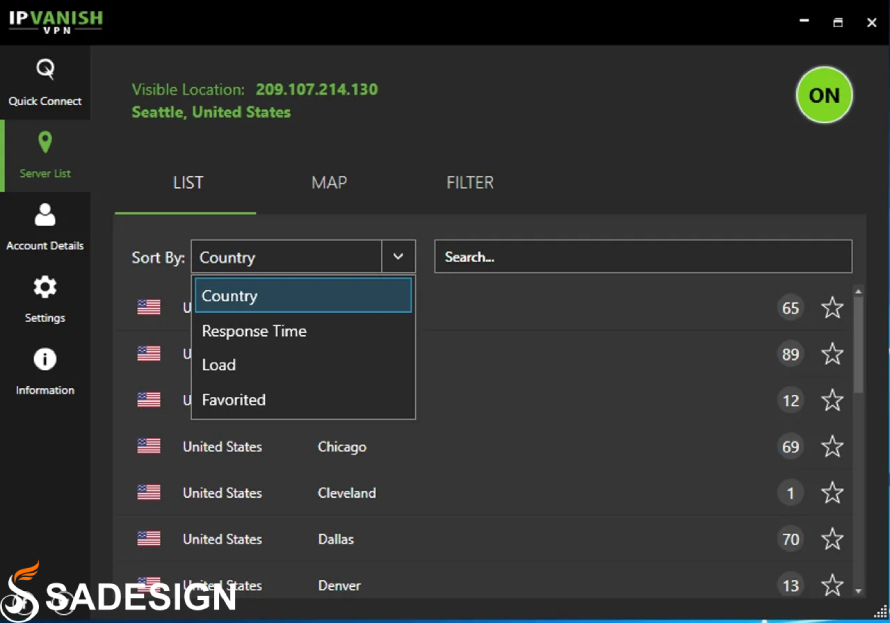Click the server count badge 69
890x623 pixels.
791,447
